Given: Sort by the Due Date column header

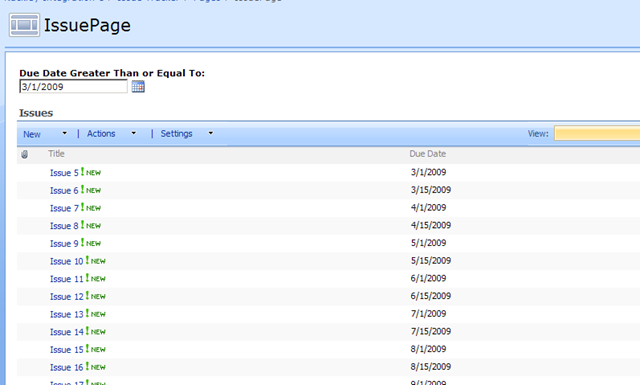Looking at the screenshot, I should coord(427,154).
